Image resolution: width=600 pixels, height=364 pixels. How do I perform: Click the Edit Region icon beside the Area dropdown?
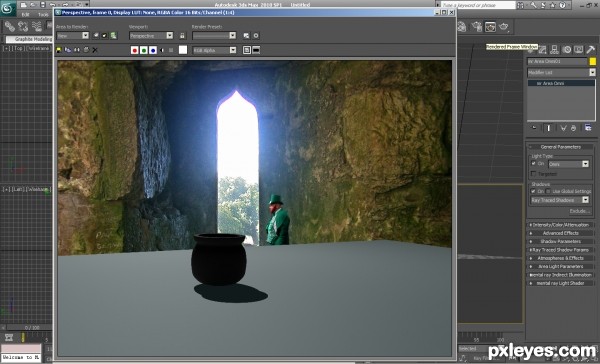point(96,36)
